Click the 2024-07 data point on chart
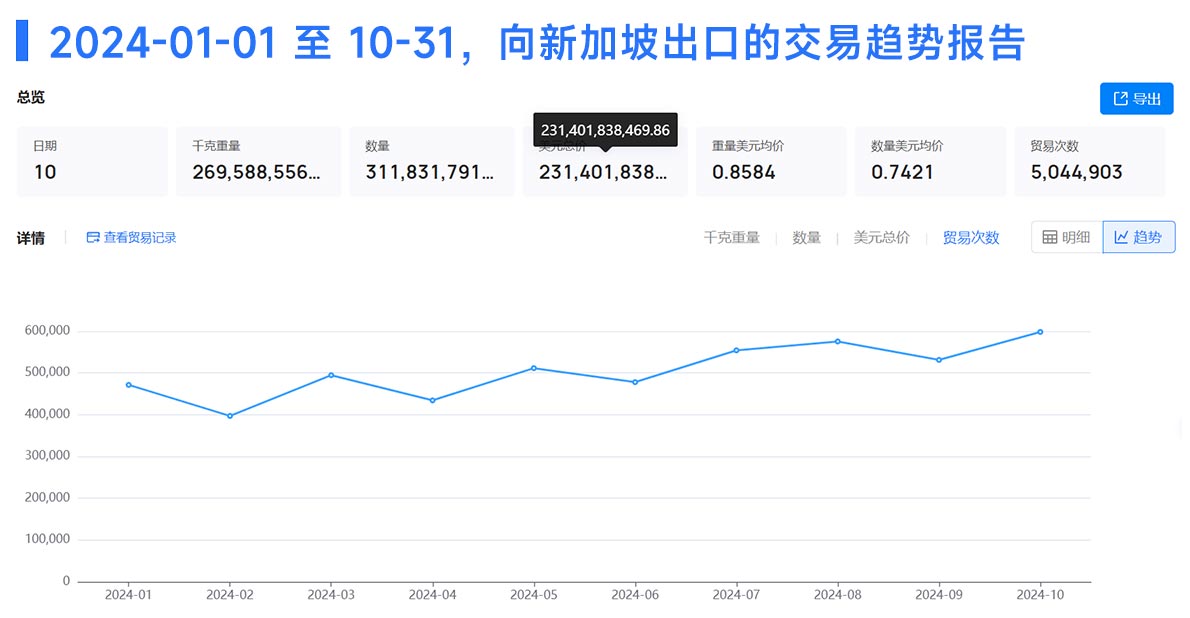This screenshot has height=618, width=1190. coord(736,350)
